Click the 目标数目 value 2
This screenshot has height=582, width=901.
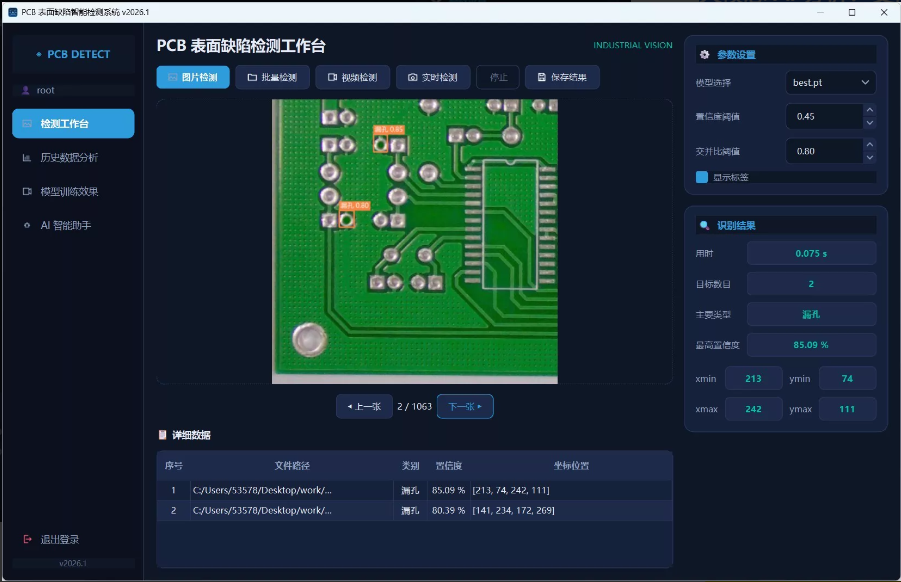811,284
